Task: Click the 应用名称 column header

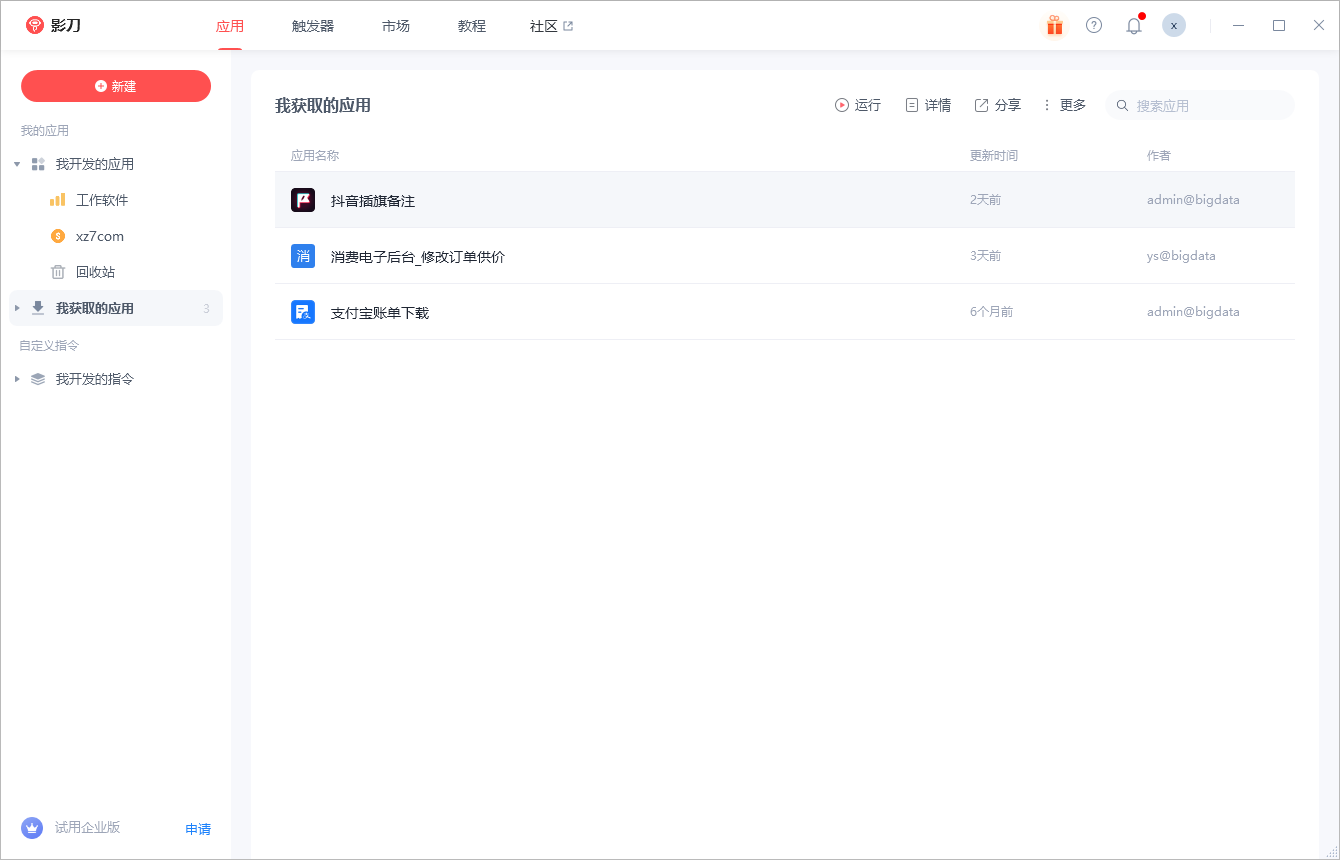Action: pyautogui.click(x=315, y=155)
